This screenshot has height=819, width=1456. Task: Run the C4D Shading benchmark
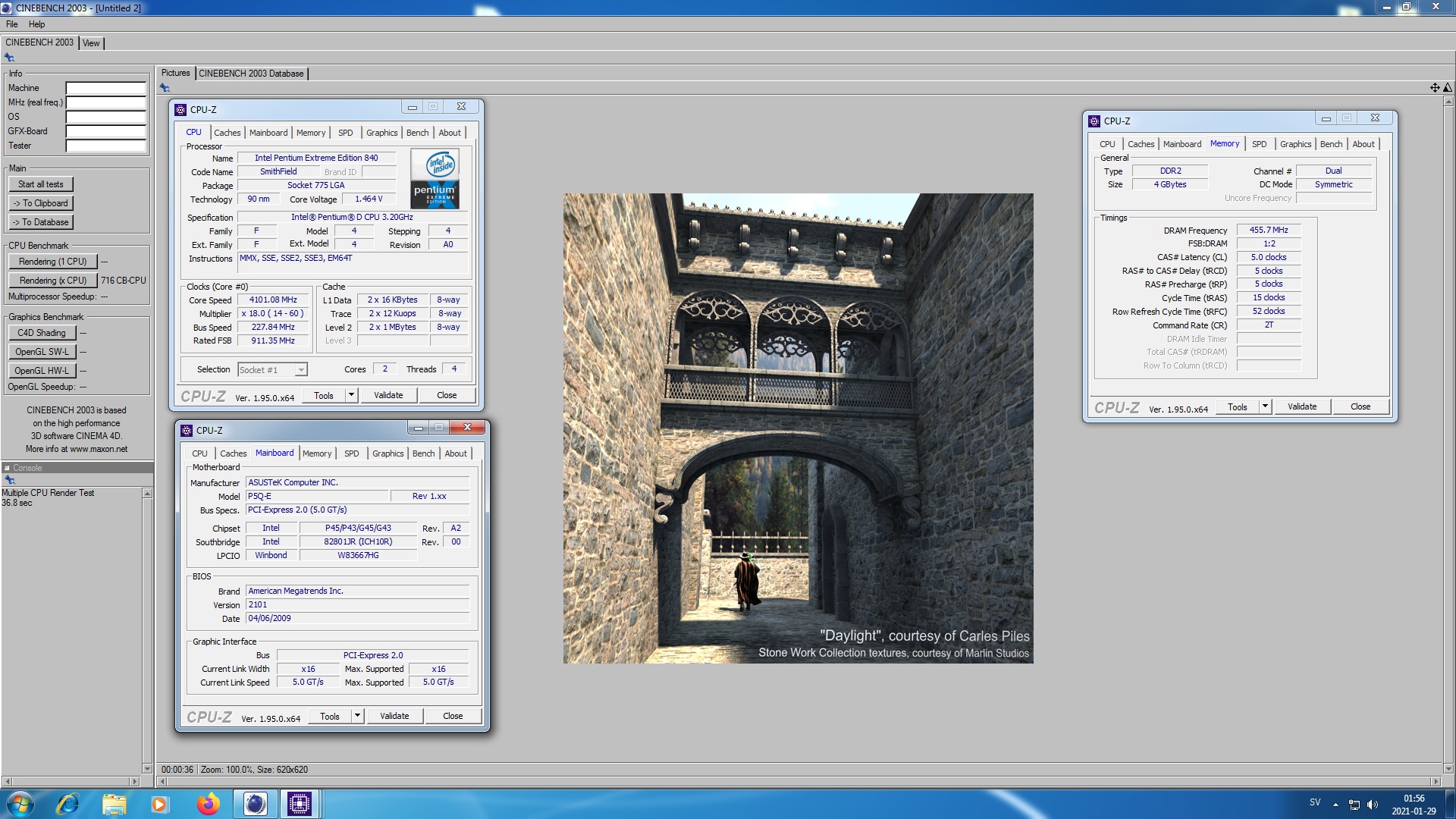pos(42,333)
